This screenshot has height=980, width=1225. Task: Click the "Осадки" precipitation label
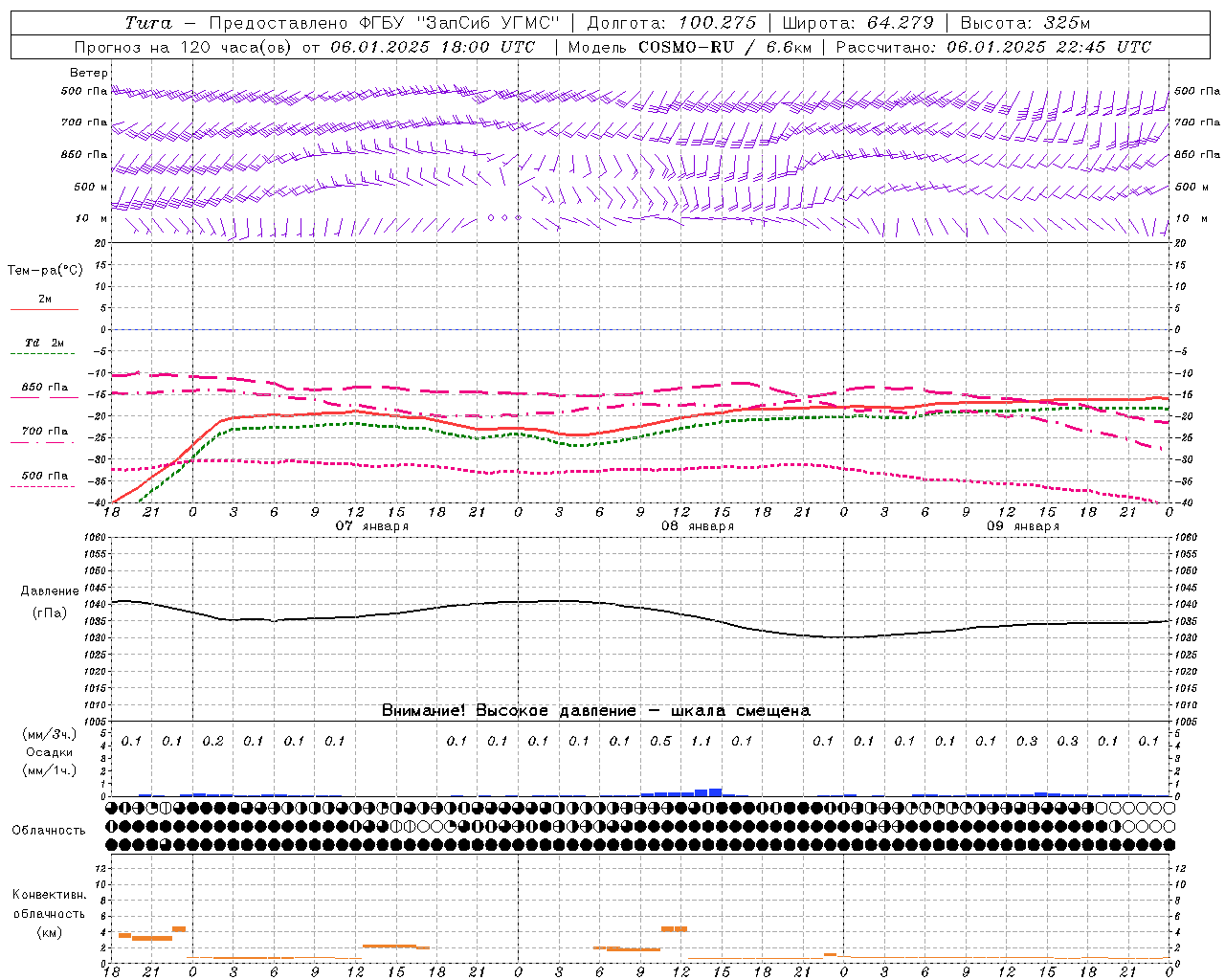[x=50, y=752]
